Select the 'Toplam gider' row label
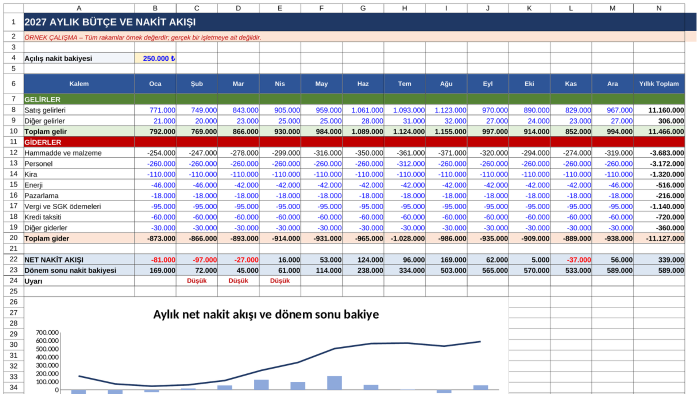This screenshot has width=700, height=394. click(x=79, y=238)
